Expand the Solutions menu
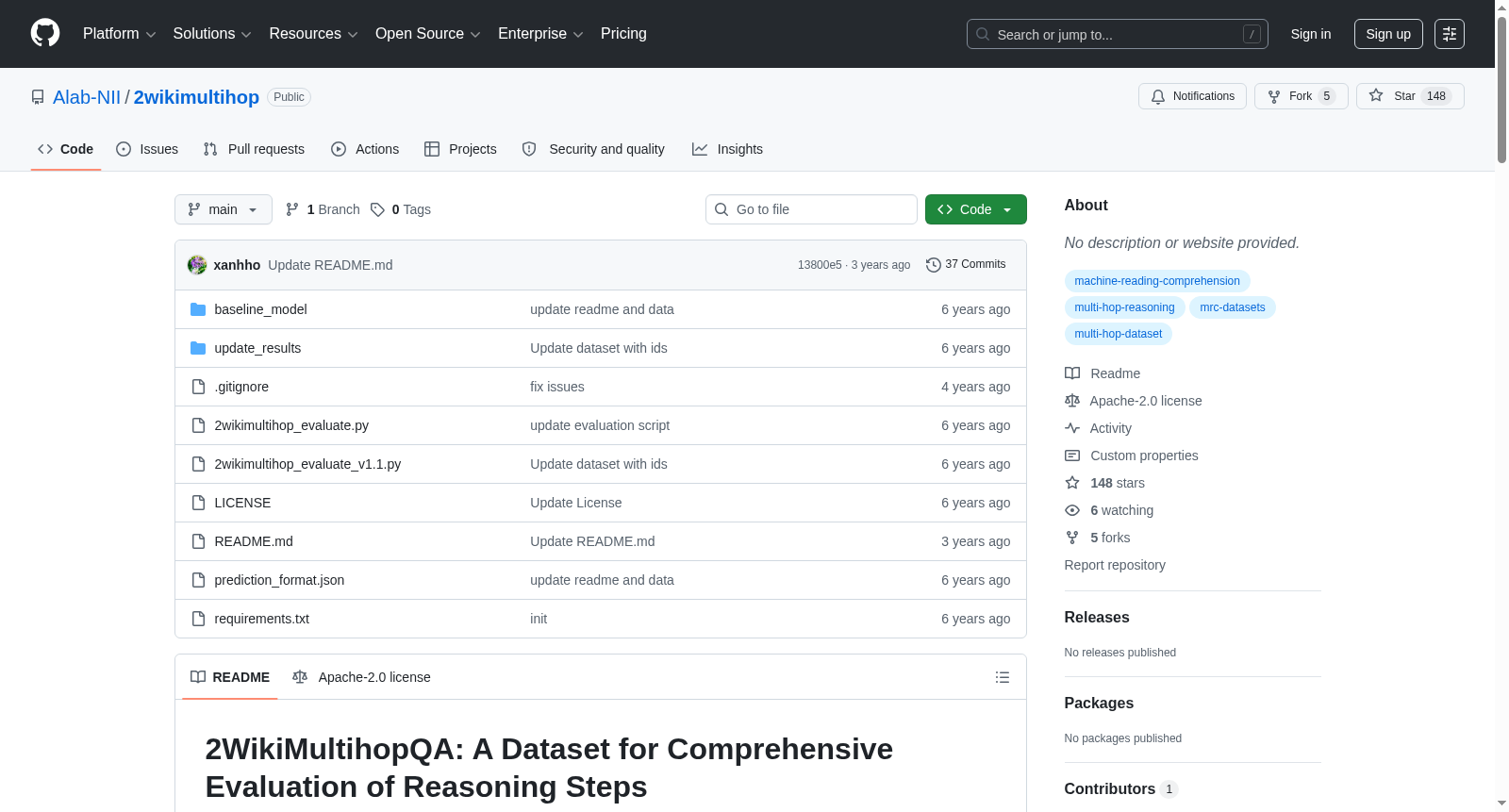Screen dimensions: 1509x812 212,34
